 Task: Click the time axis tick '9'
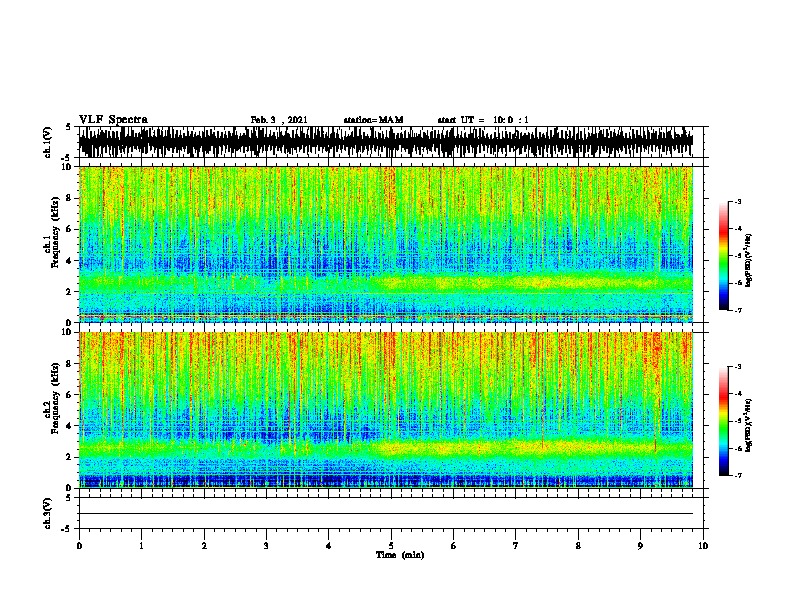coord(640,546)
